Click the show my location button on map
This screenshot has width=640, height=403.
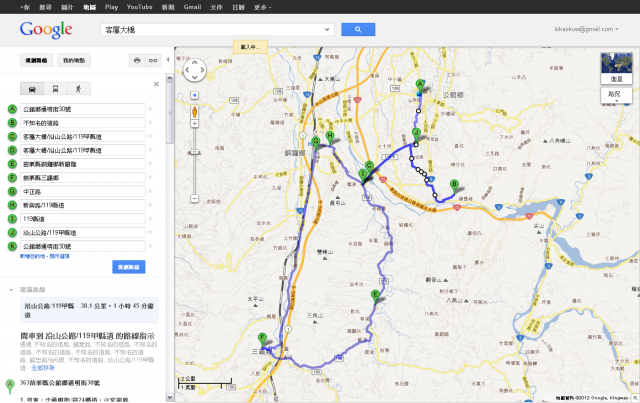(195, 95)
